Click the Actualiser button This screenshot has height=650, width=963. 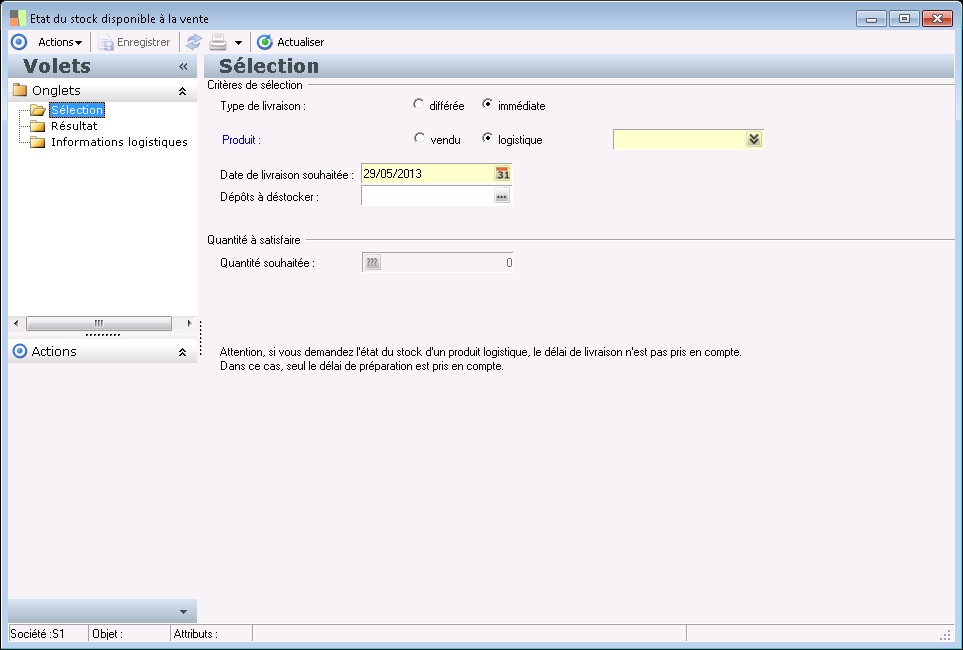pyautogui.click(x=290, y=42)
